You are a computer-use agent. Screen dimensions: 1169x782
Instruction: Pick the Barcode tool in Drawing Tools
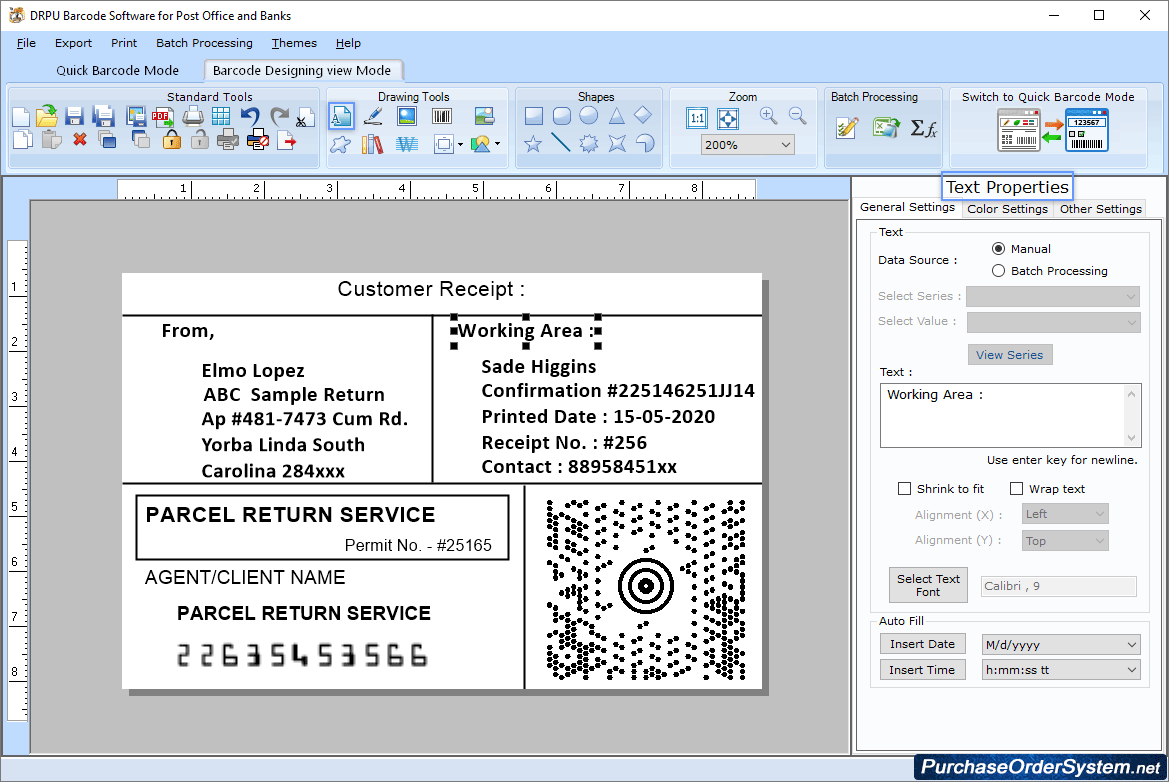click(441, 116)
